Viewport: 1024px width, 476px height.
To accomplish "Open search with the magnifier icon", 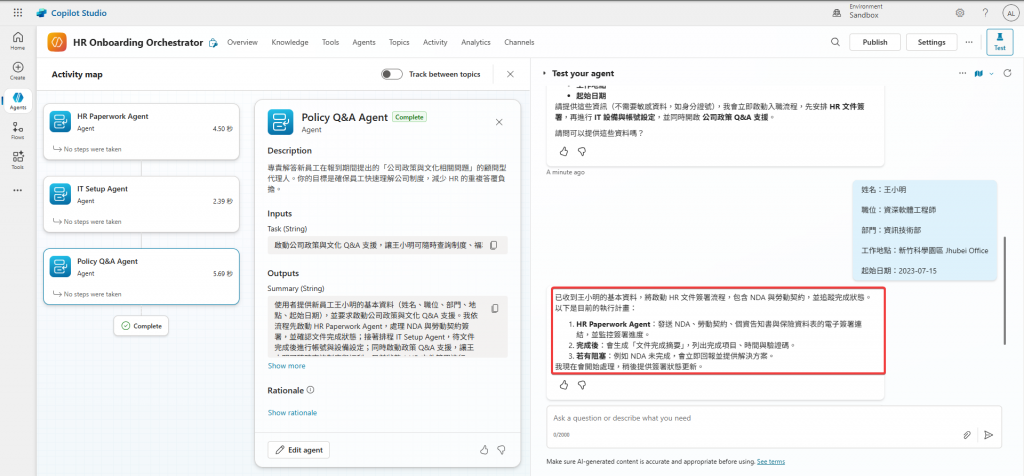I will pos(835,42).
